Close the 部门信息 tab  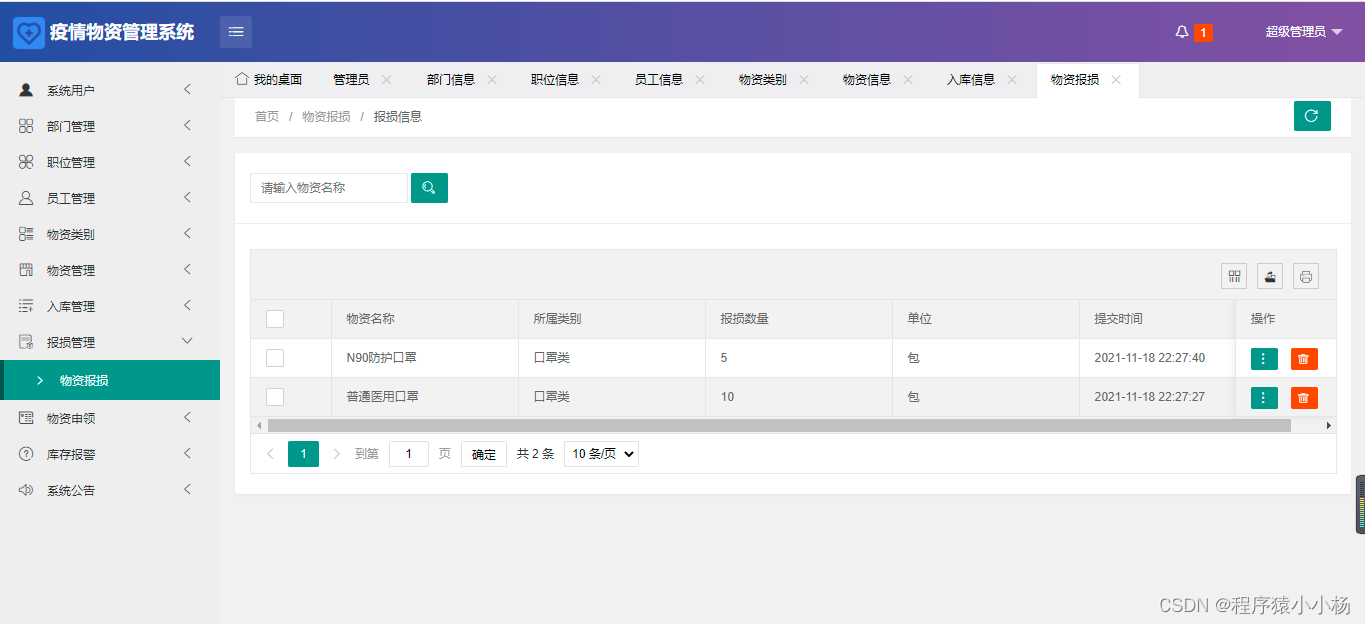click(x=492, y=79)
